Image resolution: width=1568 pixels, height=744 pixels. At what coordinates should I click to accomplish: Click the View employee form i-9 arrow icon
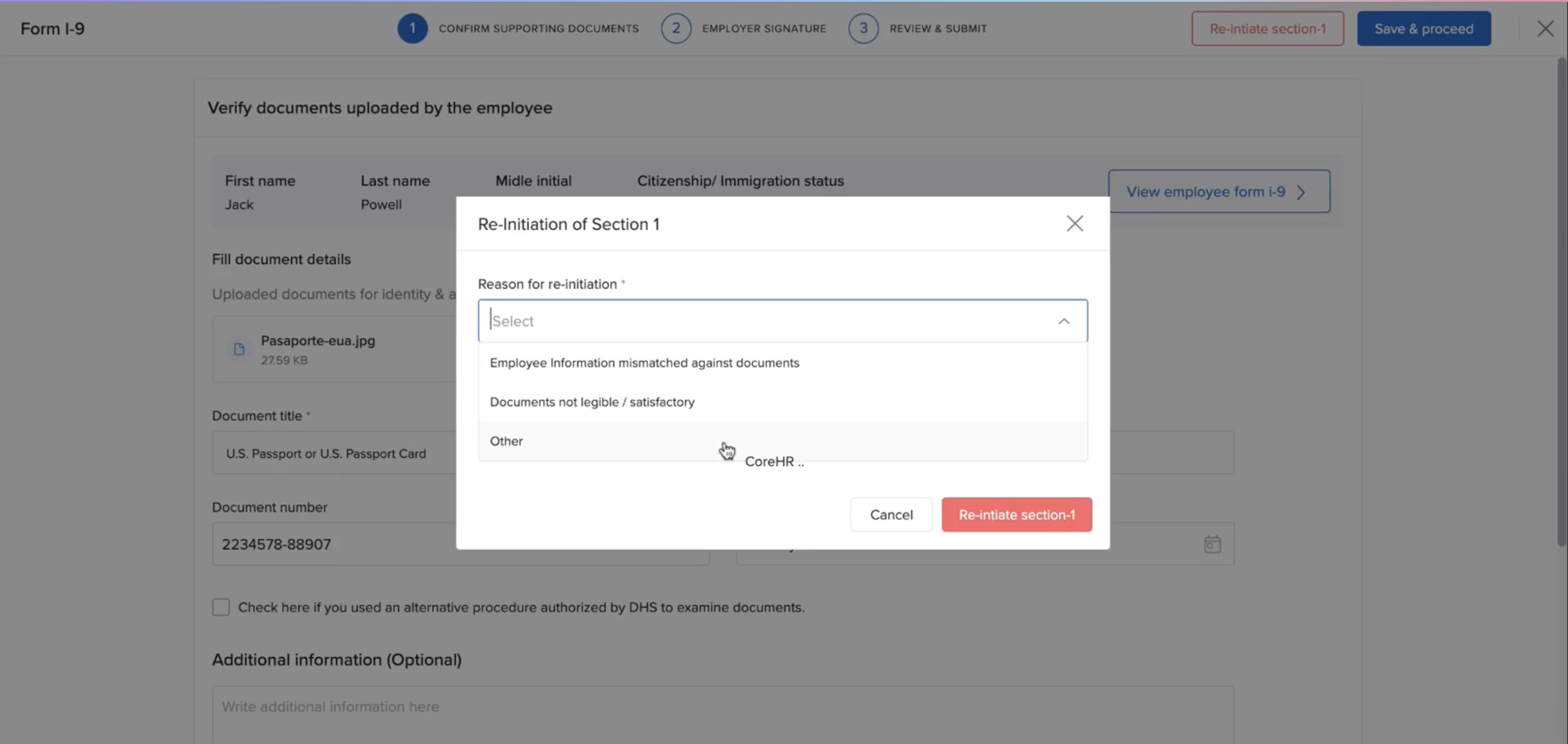pyautogui.click(x=1301, y=193)
